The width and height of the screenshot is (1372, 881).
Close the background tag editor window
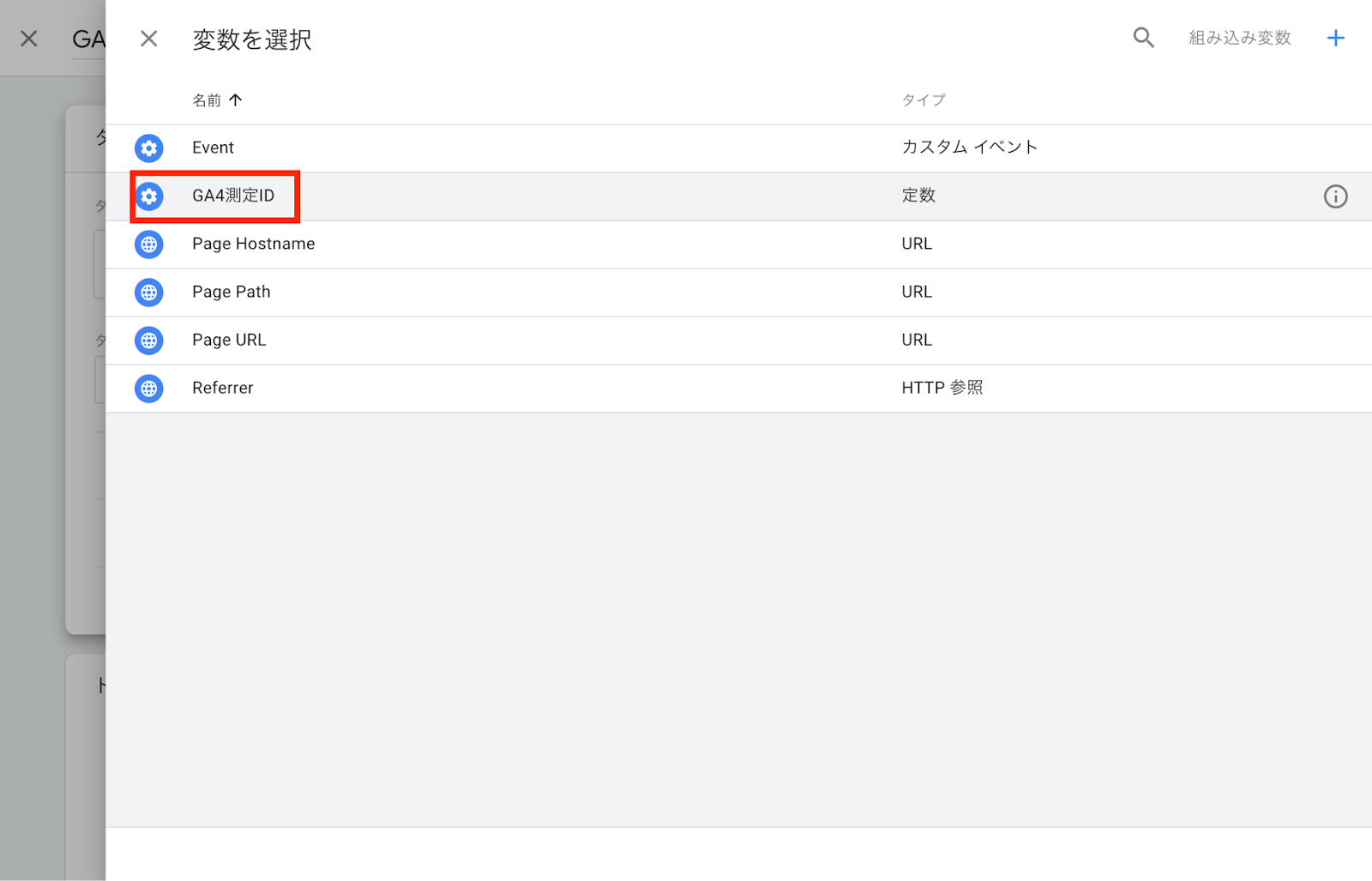pos(29,39)
